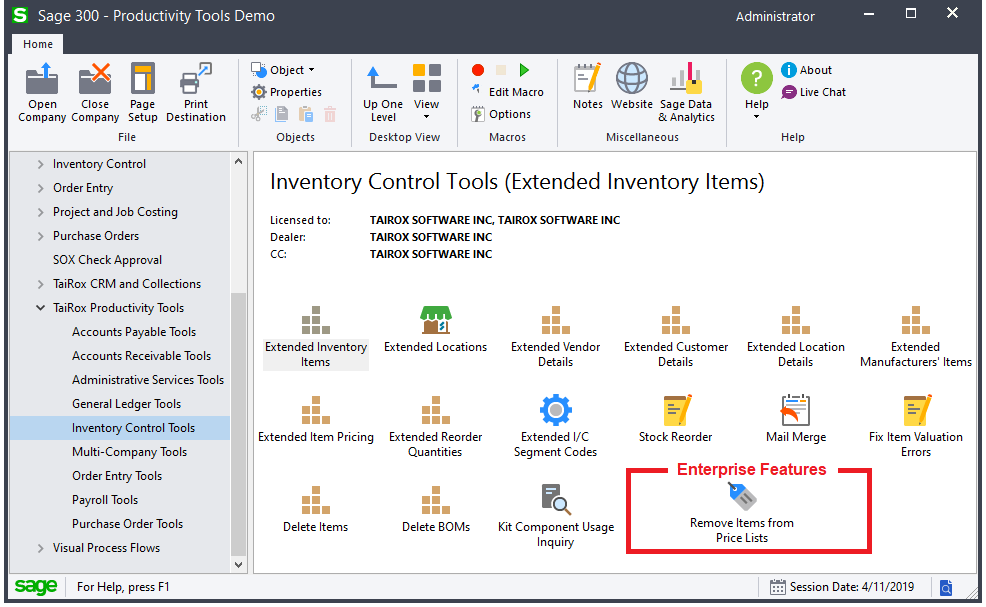Open the View dropdown in Desktop View
Image resolution: width=986 pixels, height=607 pixels.
(x=427, y=92)
